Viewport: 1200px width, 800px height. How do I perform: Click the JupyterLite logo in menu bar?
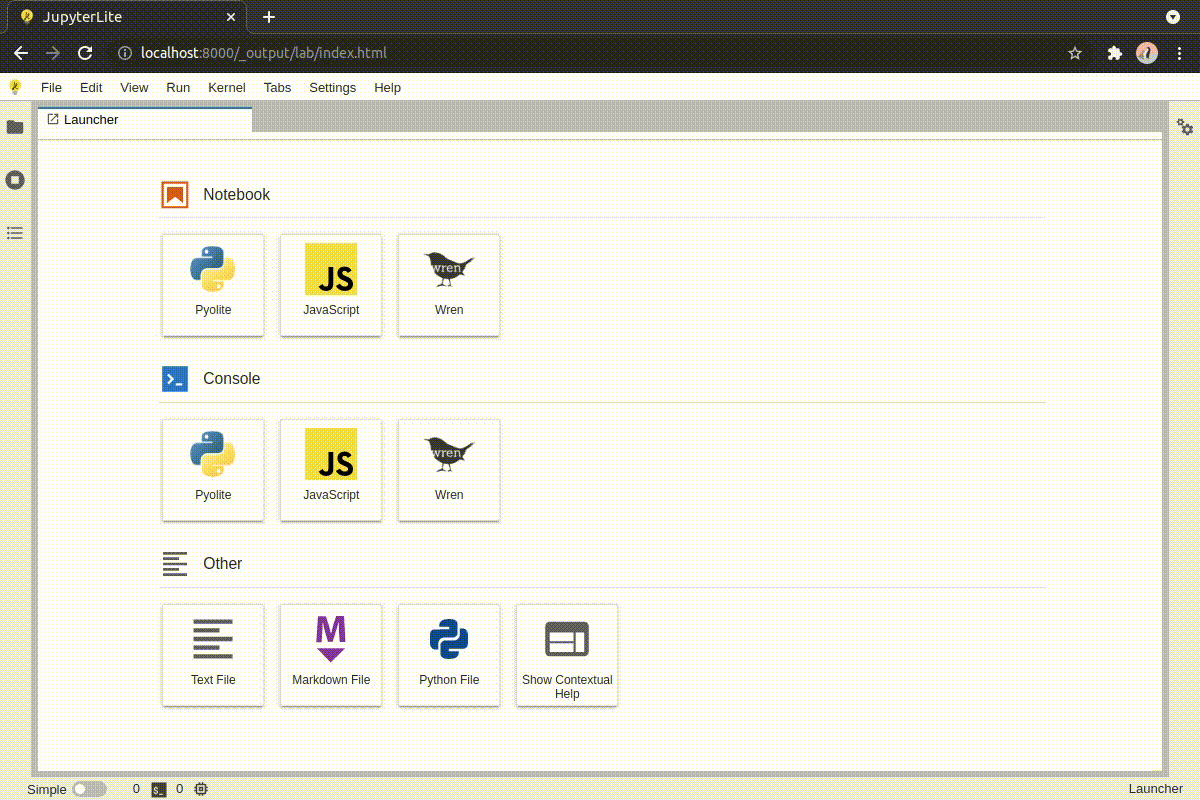tap(15, 87)
